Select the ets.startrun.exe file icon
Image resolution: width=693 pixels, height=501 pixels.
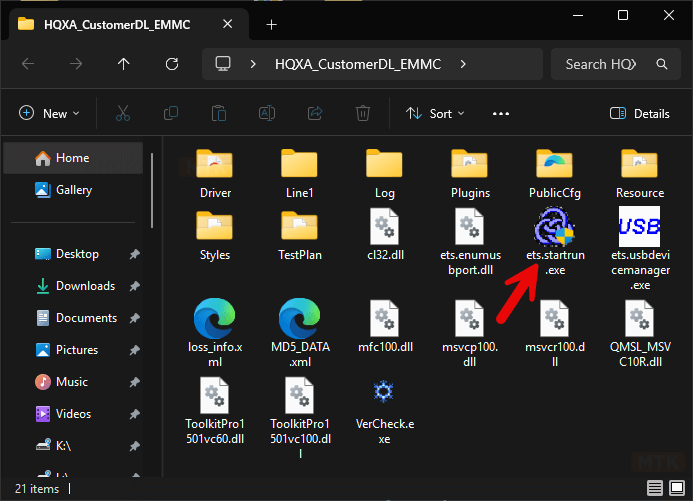coord(554,228)
